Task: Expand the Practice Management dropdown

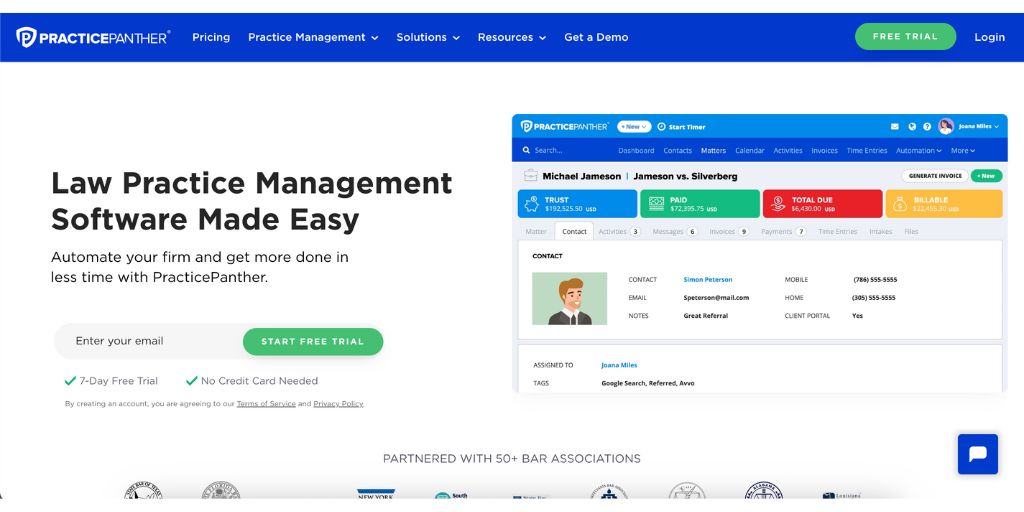Action: click(x=313, y=37)
